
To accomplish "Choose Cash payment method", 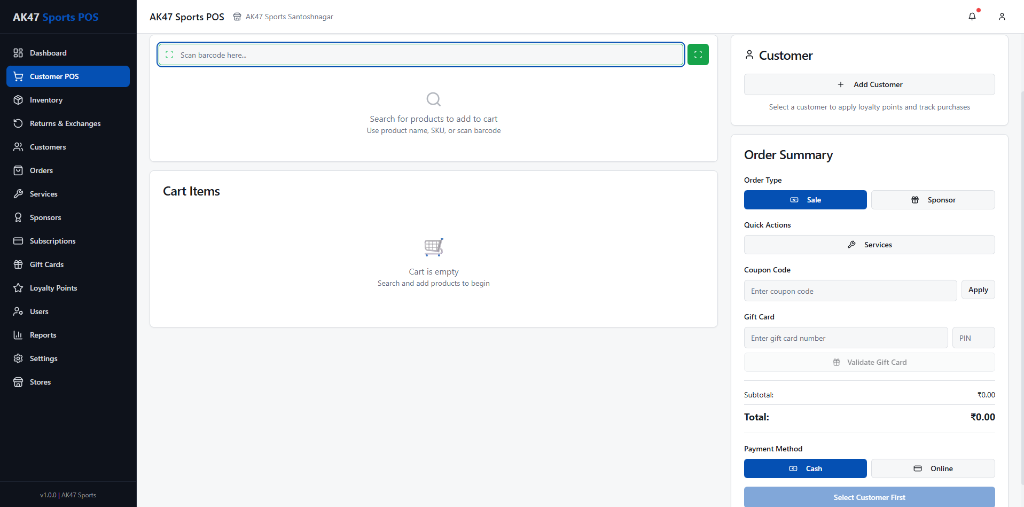I will point(805,468).
